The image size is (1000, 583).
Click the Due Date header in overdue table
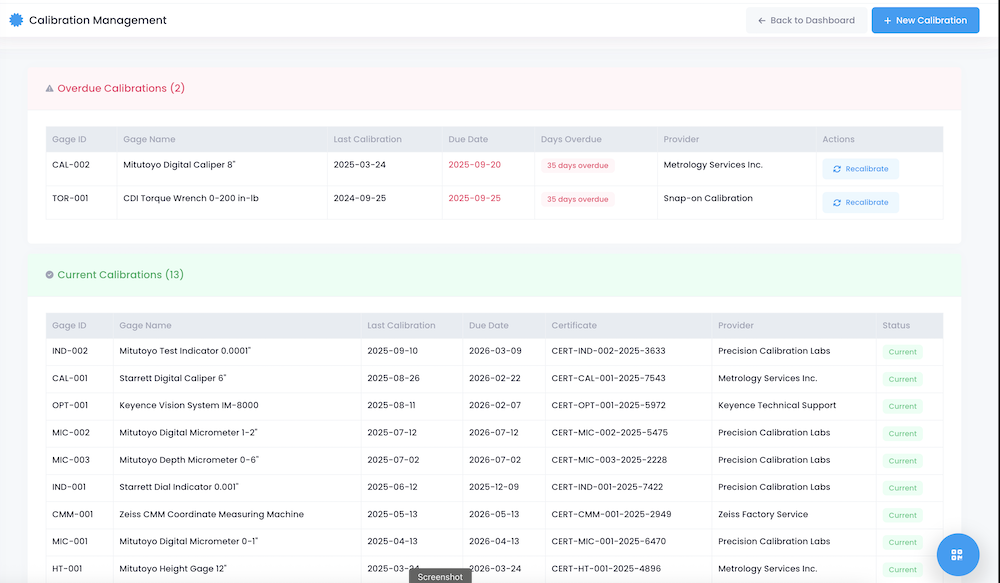469,139
